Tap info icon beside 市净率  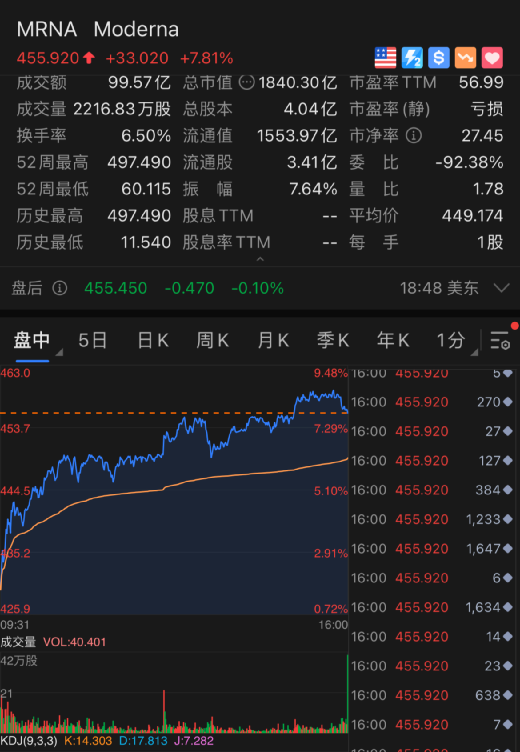coord(414,136)
